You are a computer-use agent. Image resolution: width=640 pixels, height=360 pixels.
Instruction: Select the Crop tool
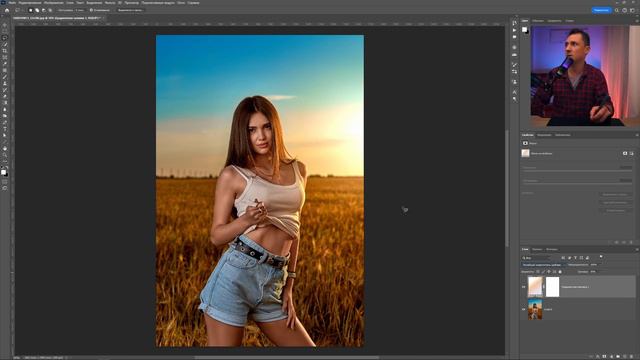(5, 51)
